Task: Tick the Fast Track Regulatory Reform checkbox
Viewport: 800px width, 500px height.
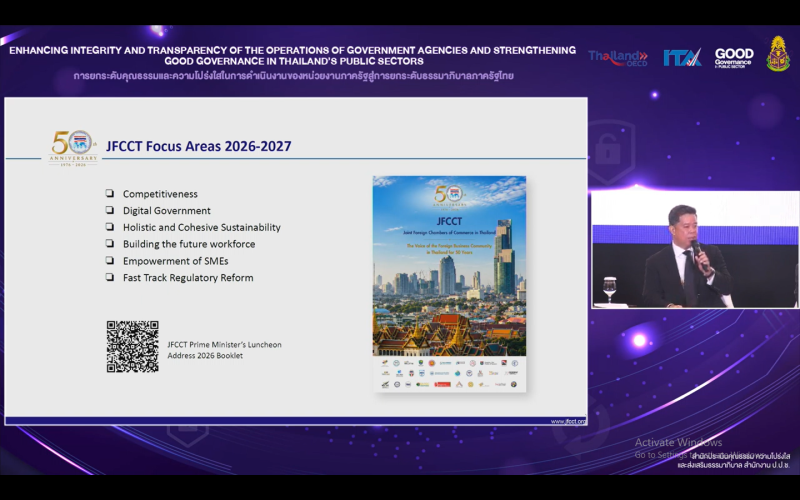Action: click(x=110, y=277)
